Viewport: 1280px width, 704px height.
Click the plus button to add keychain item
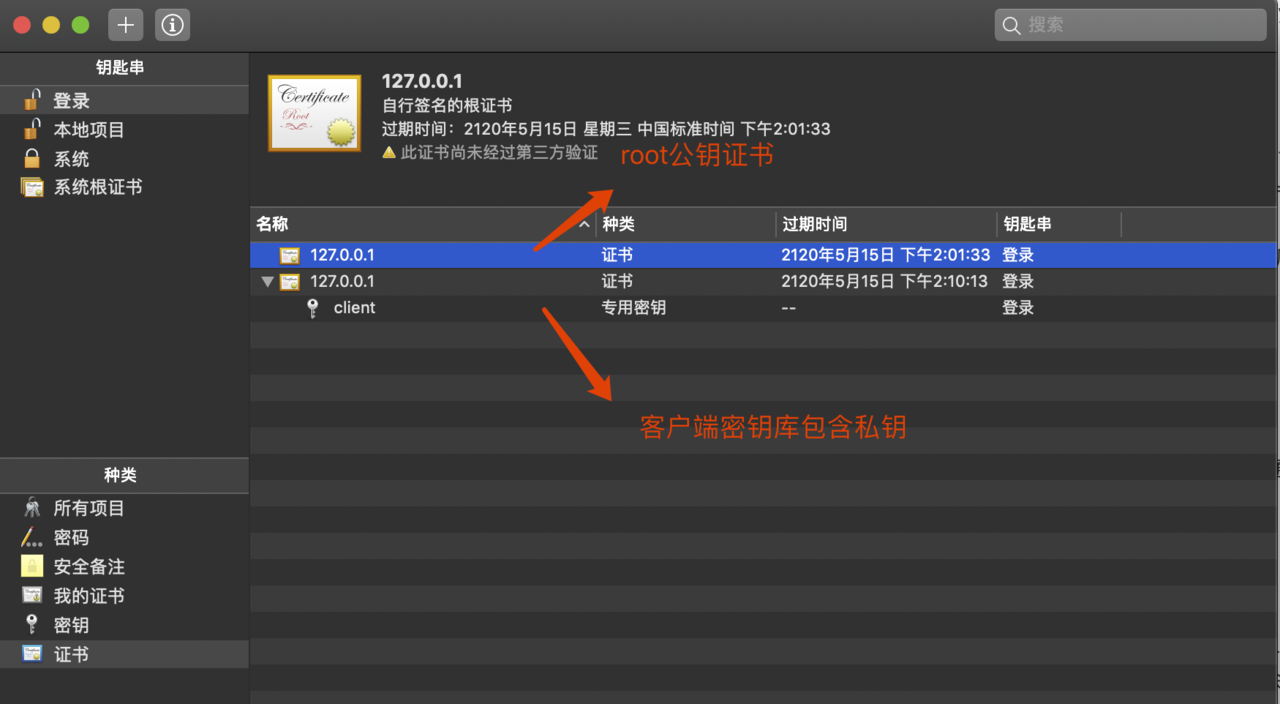point(125,25)
